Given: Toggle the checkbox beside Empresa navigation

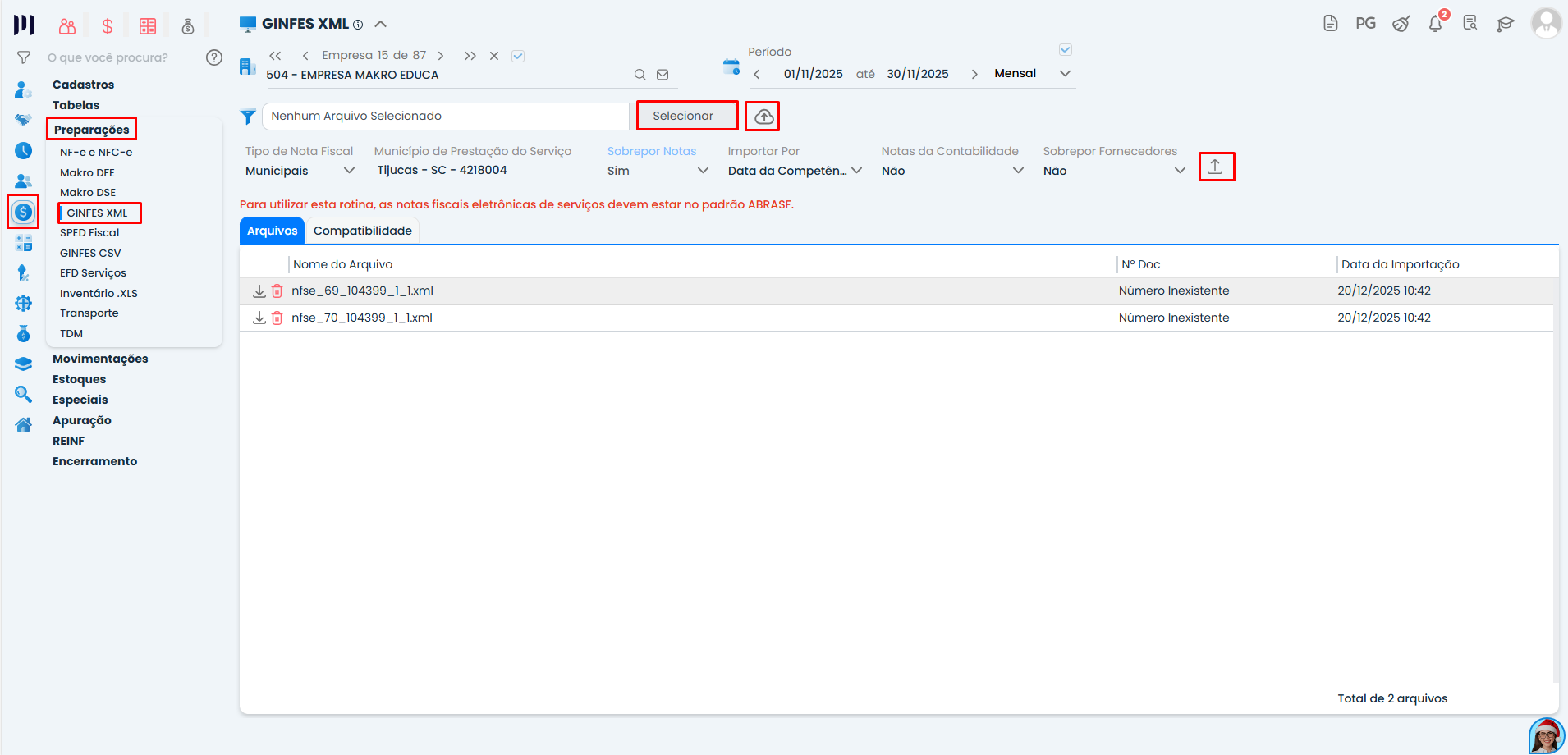Looking at the screenshot, I should click(x=518, y=56).
